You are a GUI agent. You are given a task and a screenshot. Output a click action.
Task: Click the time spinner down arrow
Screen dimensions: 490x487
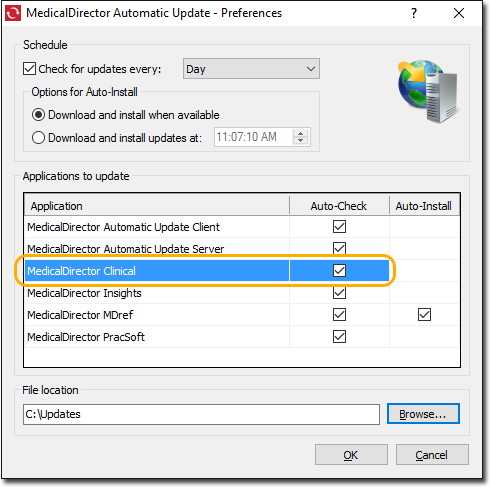pos(300,141)
